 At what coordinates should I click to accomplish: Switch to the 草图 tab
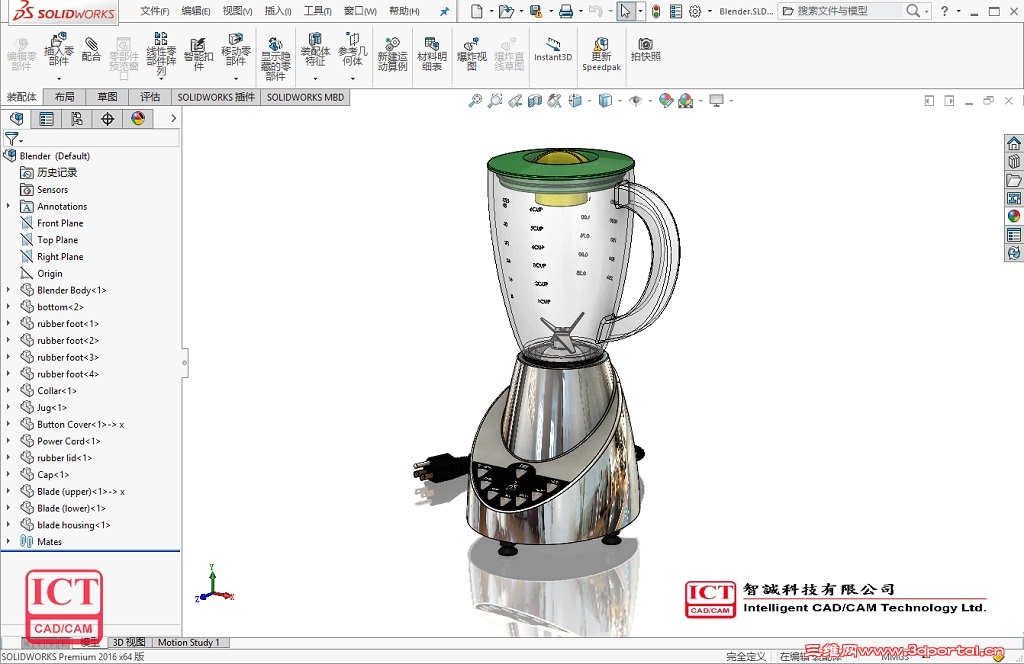click(107, 97)
